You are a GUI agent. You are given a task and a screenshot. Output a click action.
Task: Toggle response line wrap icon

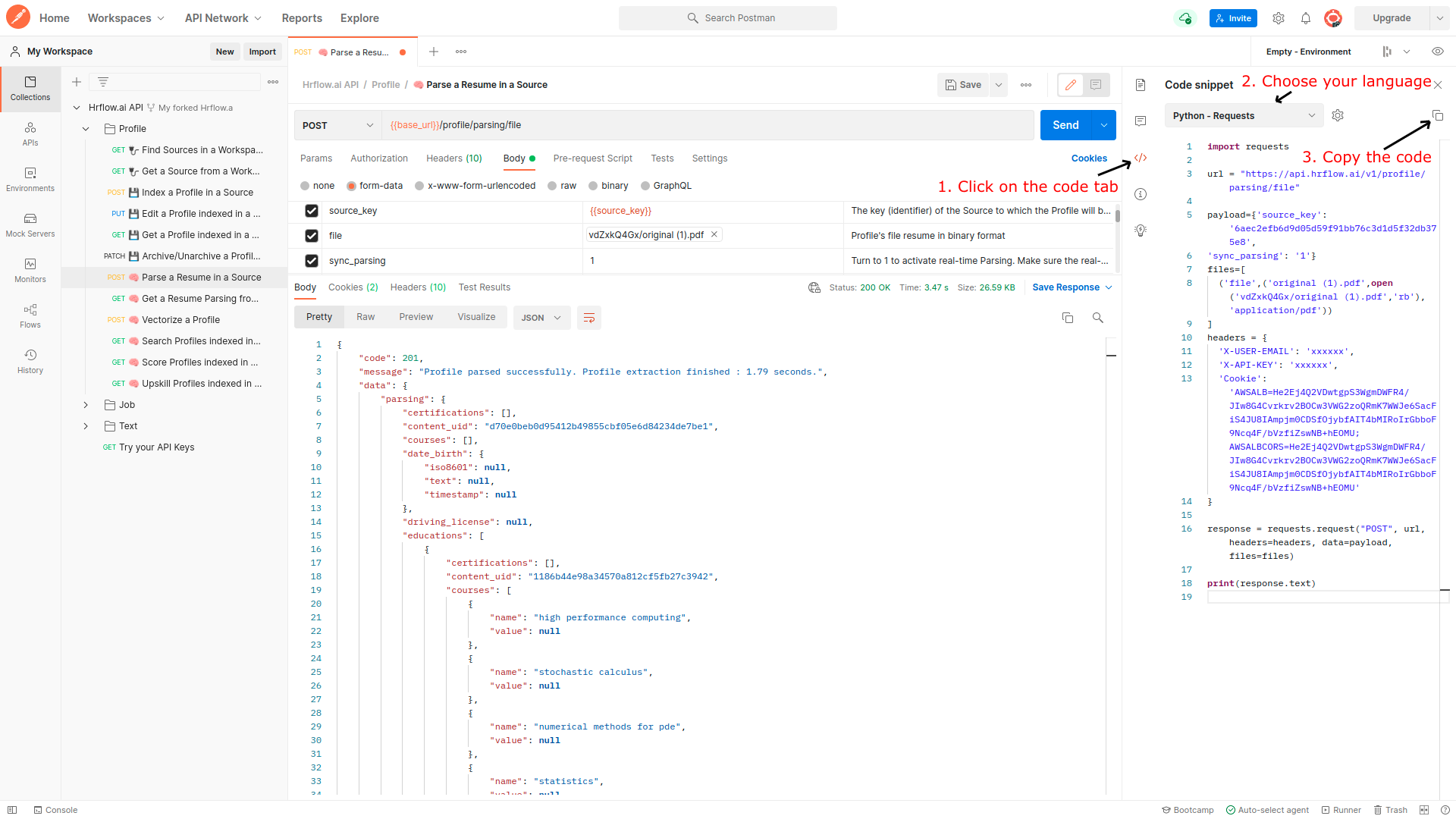(588, 318)
